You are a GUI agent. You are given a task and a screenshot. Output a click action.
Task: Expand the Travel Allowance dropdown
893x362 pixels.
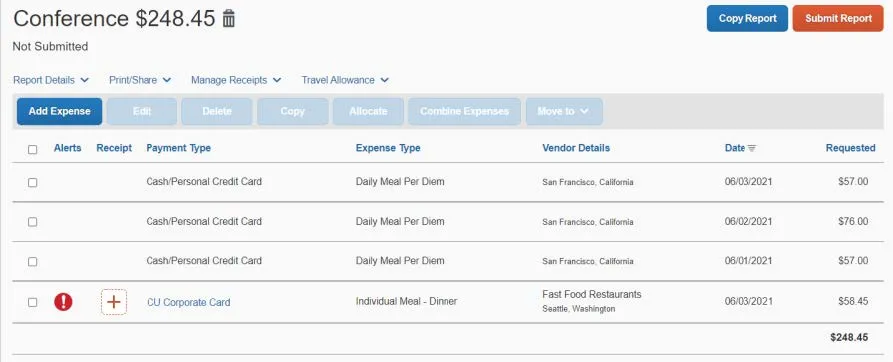[x=345, y=80]
